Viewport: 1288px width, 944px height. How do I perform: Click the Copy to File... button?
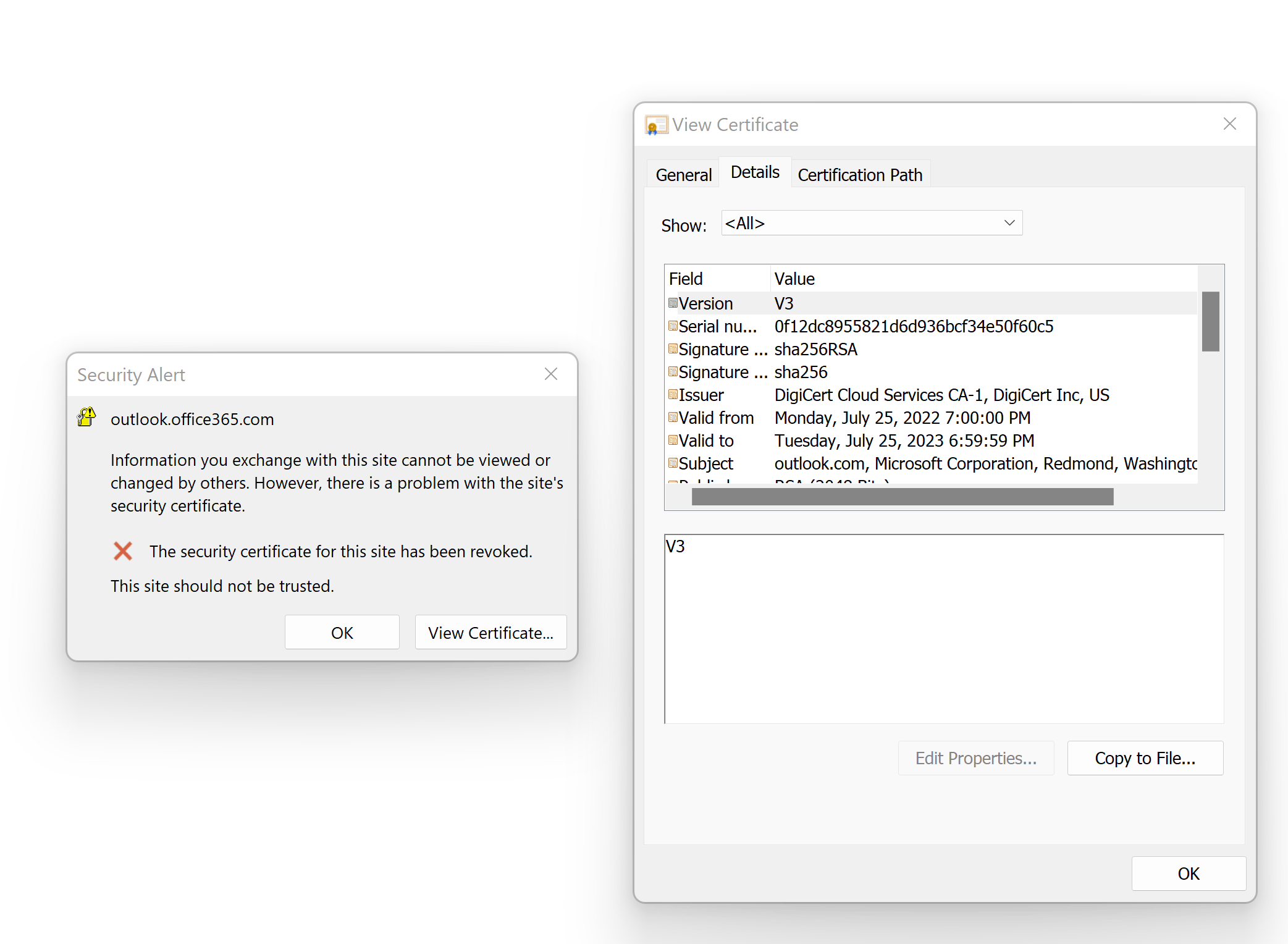pyautogui.click(x=1145, y=758)
